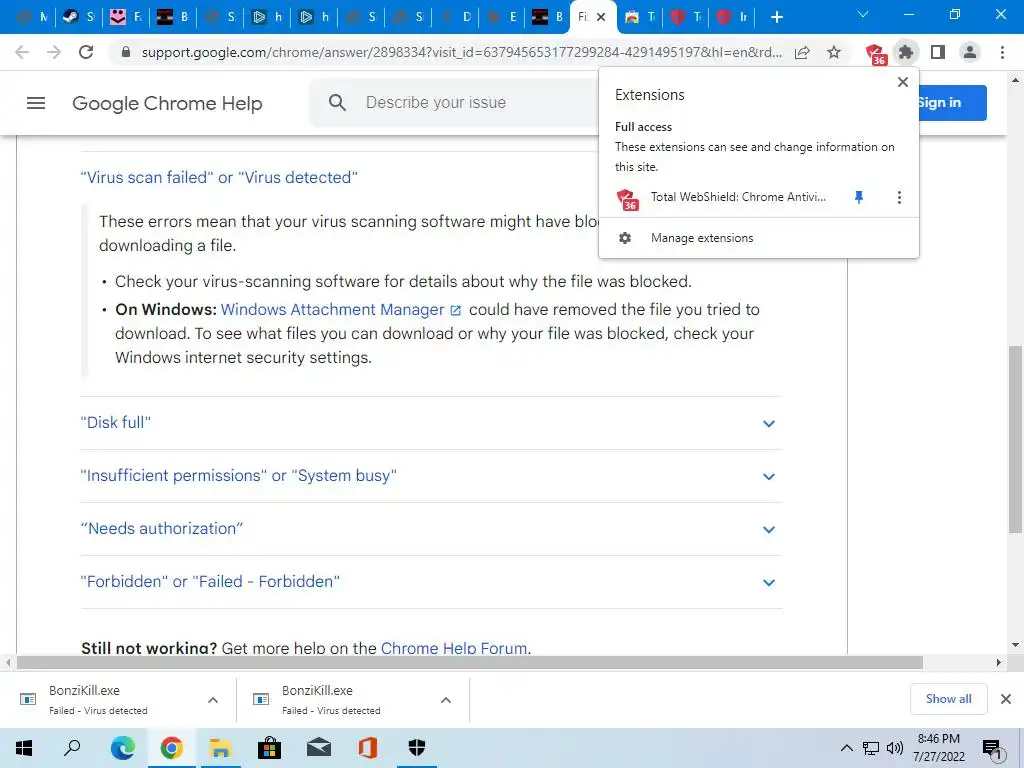Click the search magnifier in Help search
Image resolution: width=1024 pixels, height=768 pixels.
click(337, 103)
